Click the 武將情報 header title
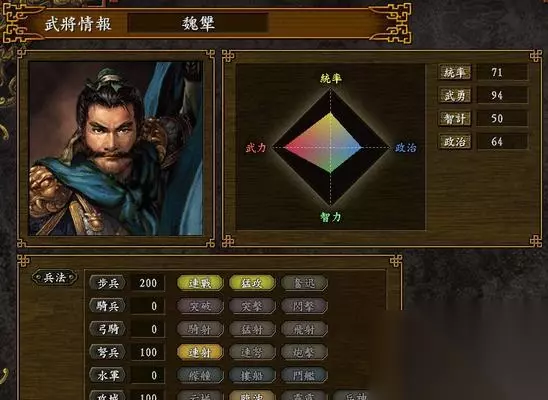548x400 pixels. pos(78,24)
